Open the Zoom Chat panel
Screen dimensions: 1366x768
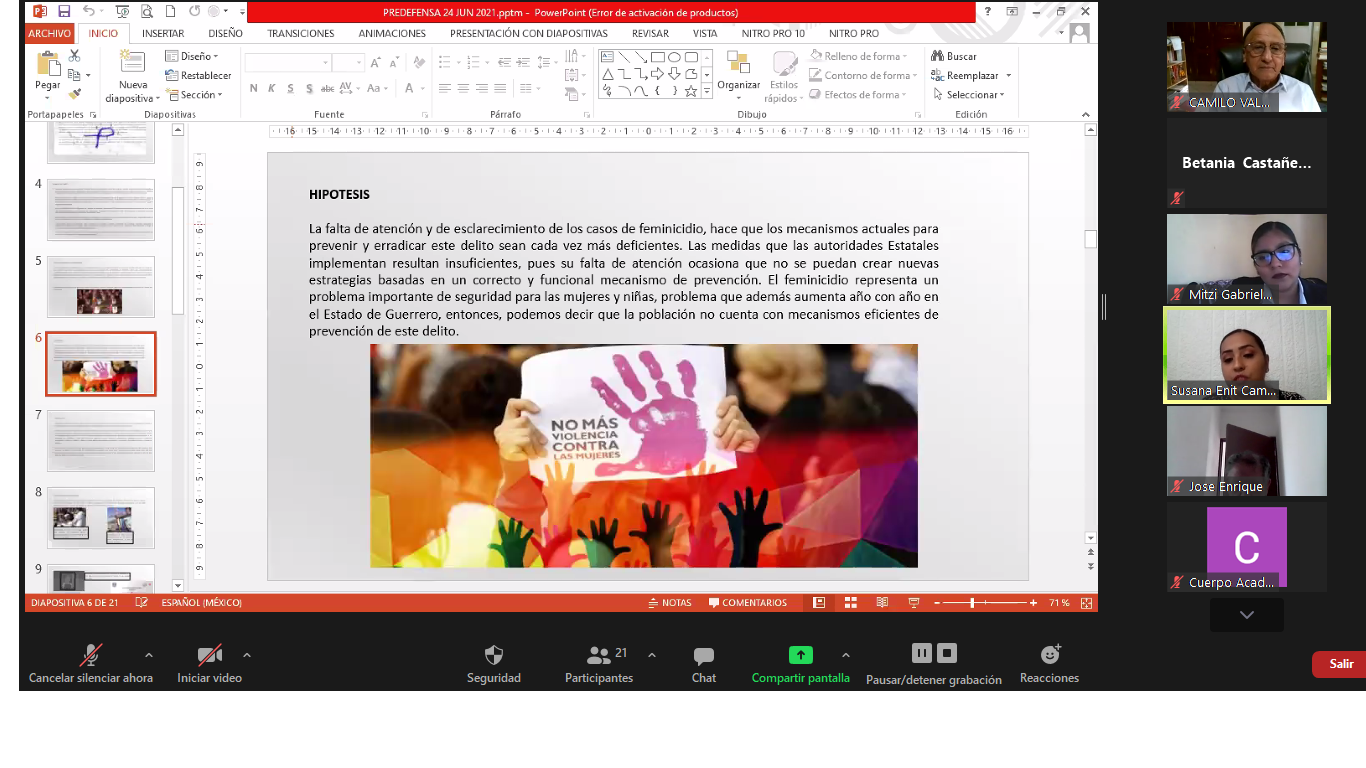tap(704, 660)
